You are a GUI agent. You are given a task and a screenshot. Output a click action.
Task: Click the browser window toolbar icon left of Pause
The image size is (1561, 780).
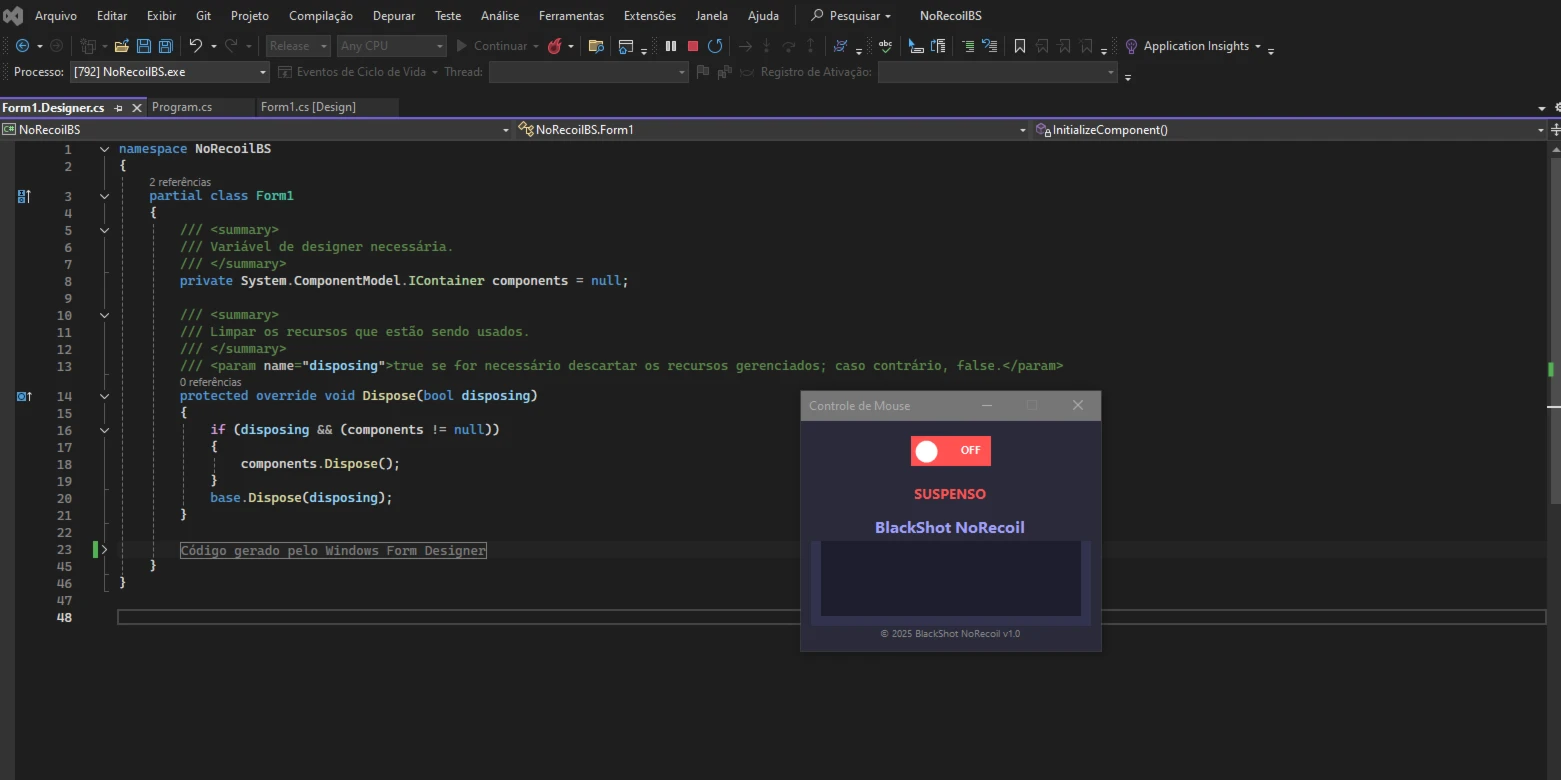[626, 46]
